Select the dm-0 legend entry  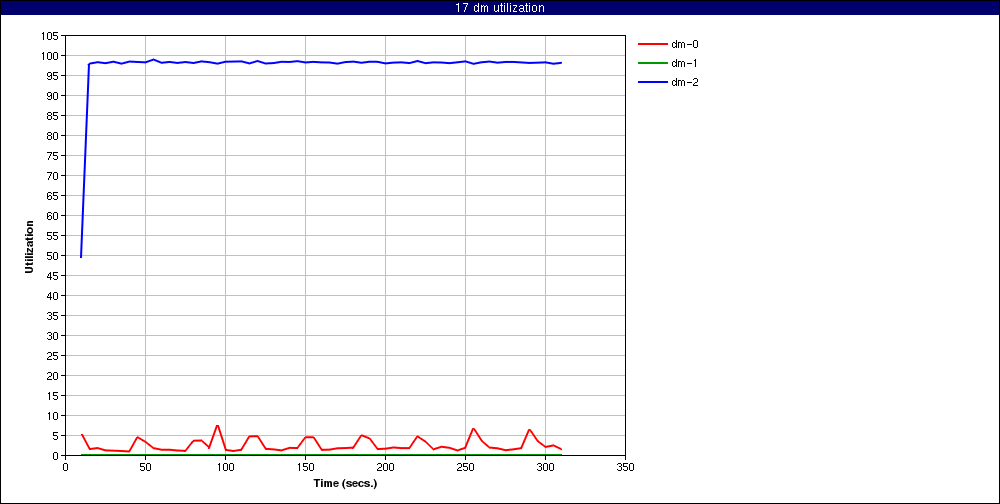coord(668,45)
